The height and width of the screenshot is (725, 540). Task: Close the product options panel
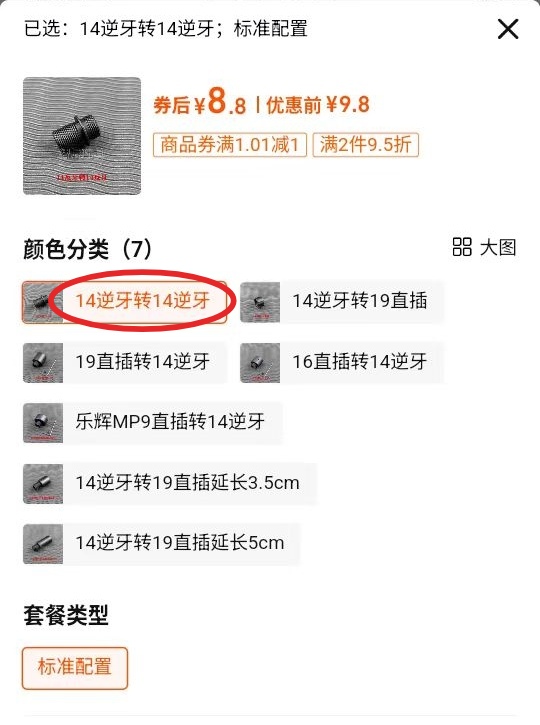coord(508,30)
